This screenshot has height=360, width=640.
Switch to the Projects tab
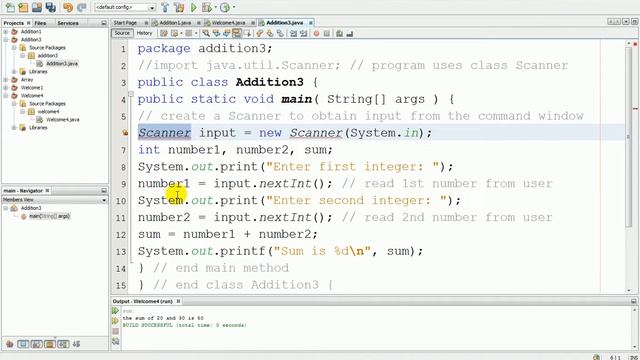(13, 23)
